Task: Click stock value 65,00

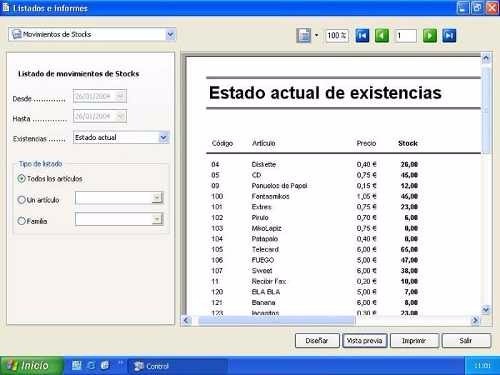Action: pos(409,249)
